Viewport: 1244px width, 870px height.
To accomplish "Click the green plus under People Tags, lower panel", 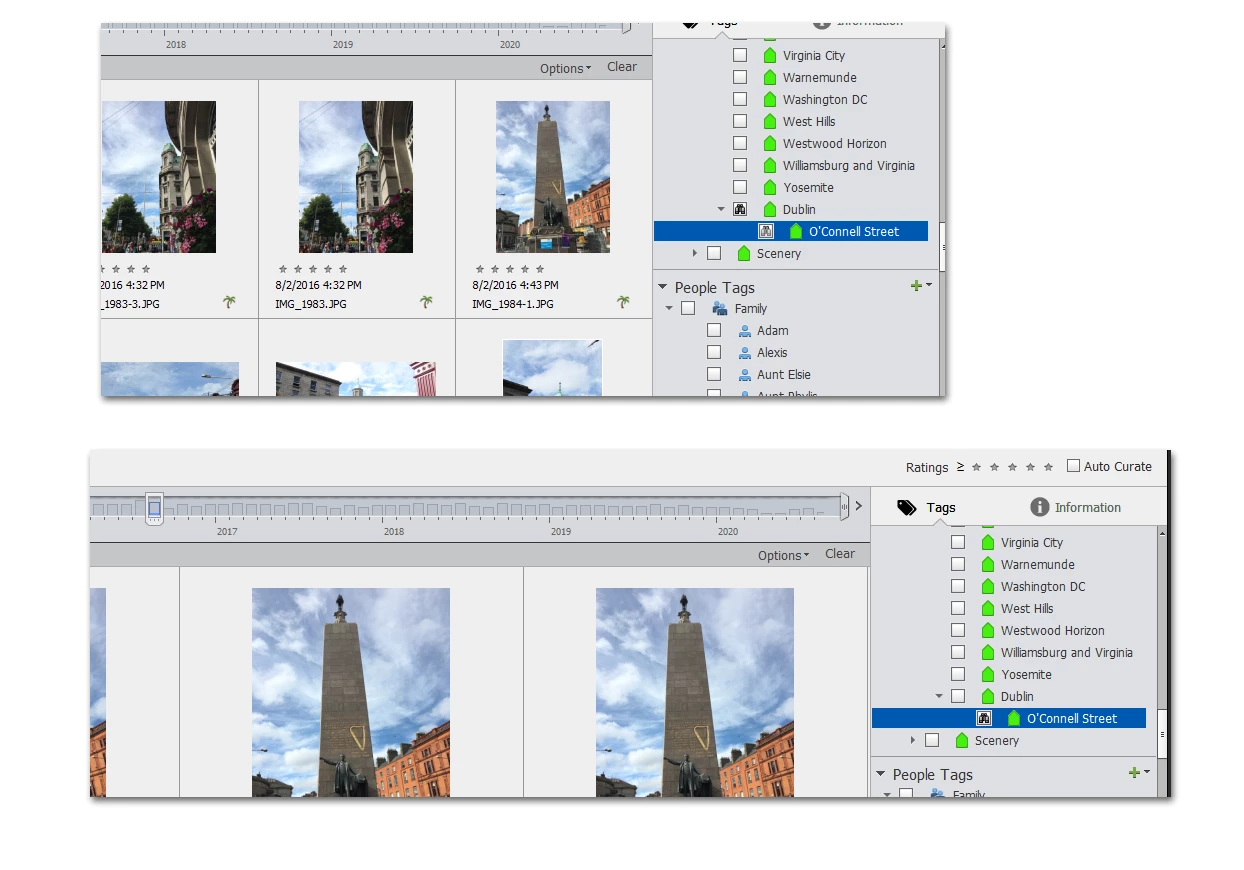I will point(1134,773).
